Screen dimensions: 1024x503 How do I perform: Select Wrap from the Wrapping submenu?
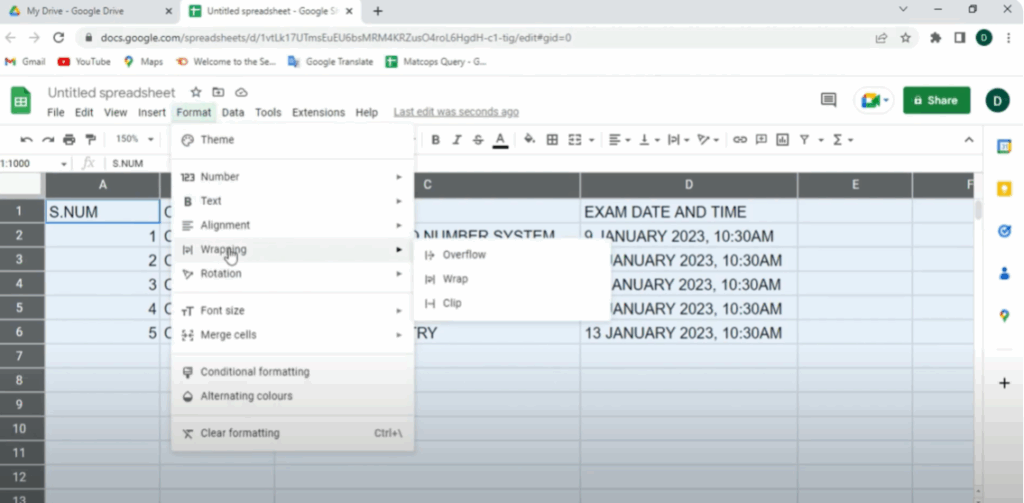(455, 279)
